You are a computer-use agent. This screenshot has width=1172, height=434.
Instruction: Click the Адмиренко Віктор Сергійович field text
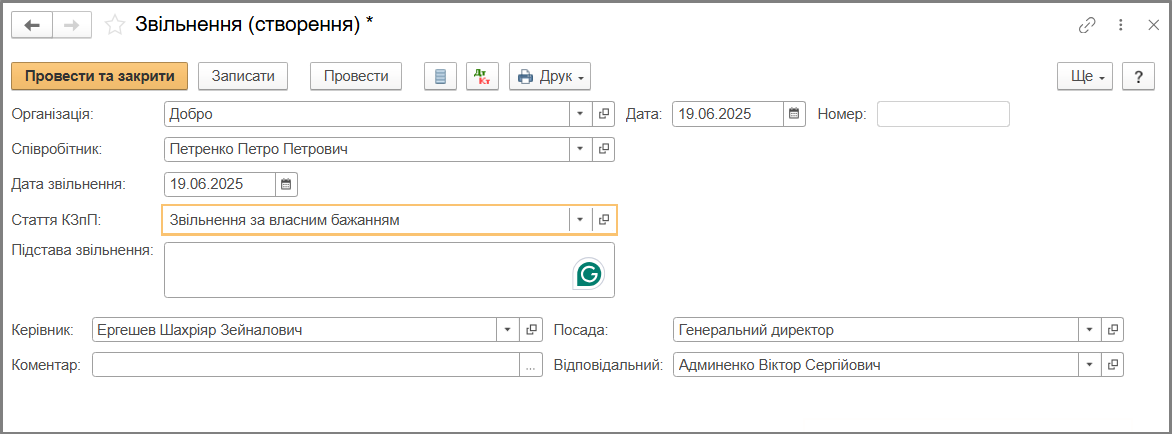[x=780, y=365]
